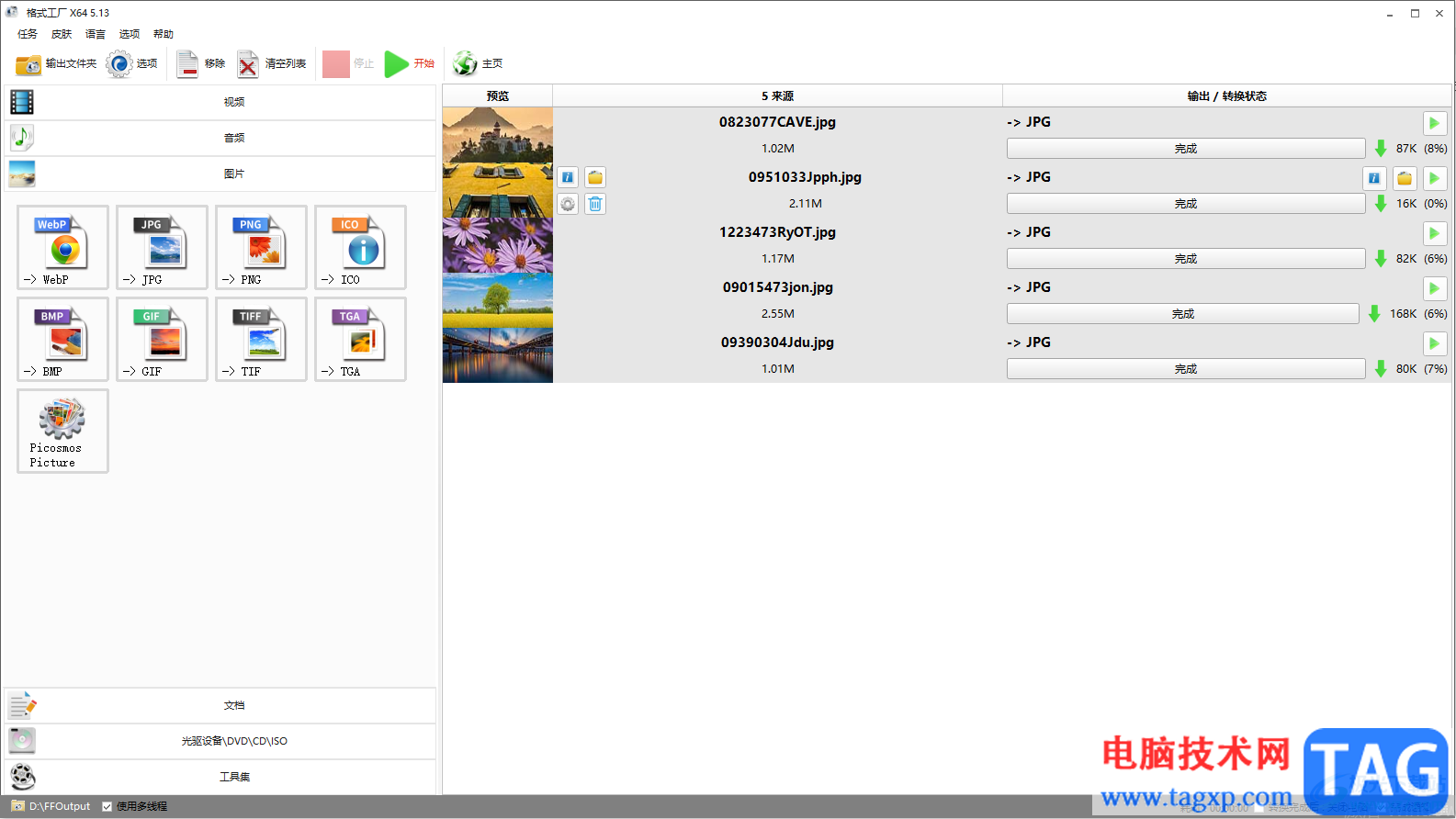Image resolution: width=1456 pixels, height=819 pixels.
Task: Click the 168K output size value
Action: pos(1403,314)
